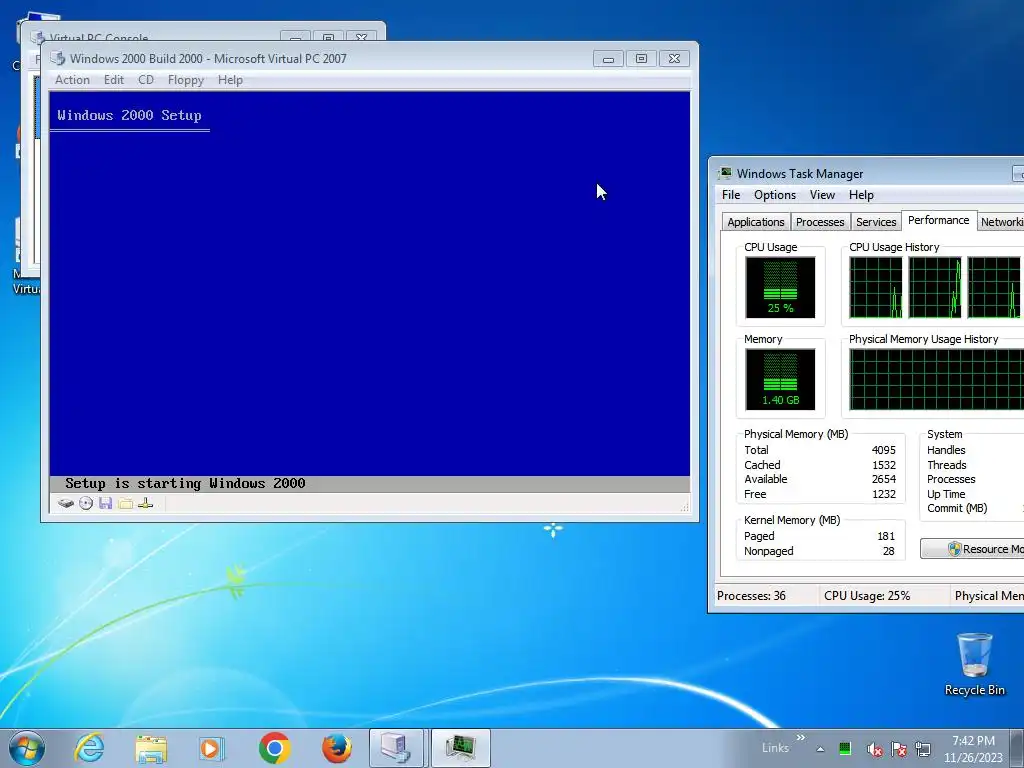Launch Mozilla Firefox from taskbar
This screenshot has height=768, width=1024.
tap(336, 748)
